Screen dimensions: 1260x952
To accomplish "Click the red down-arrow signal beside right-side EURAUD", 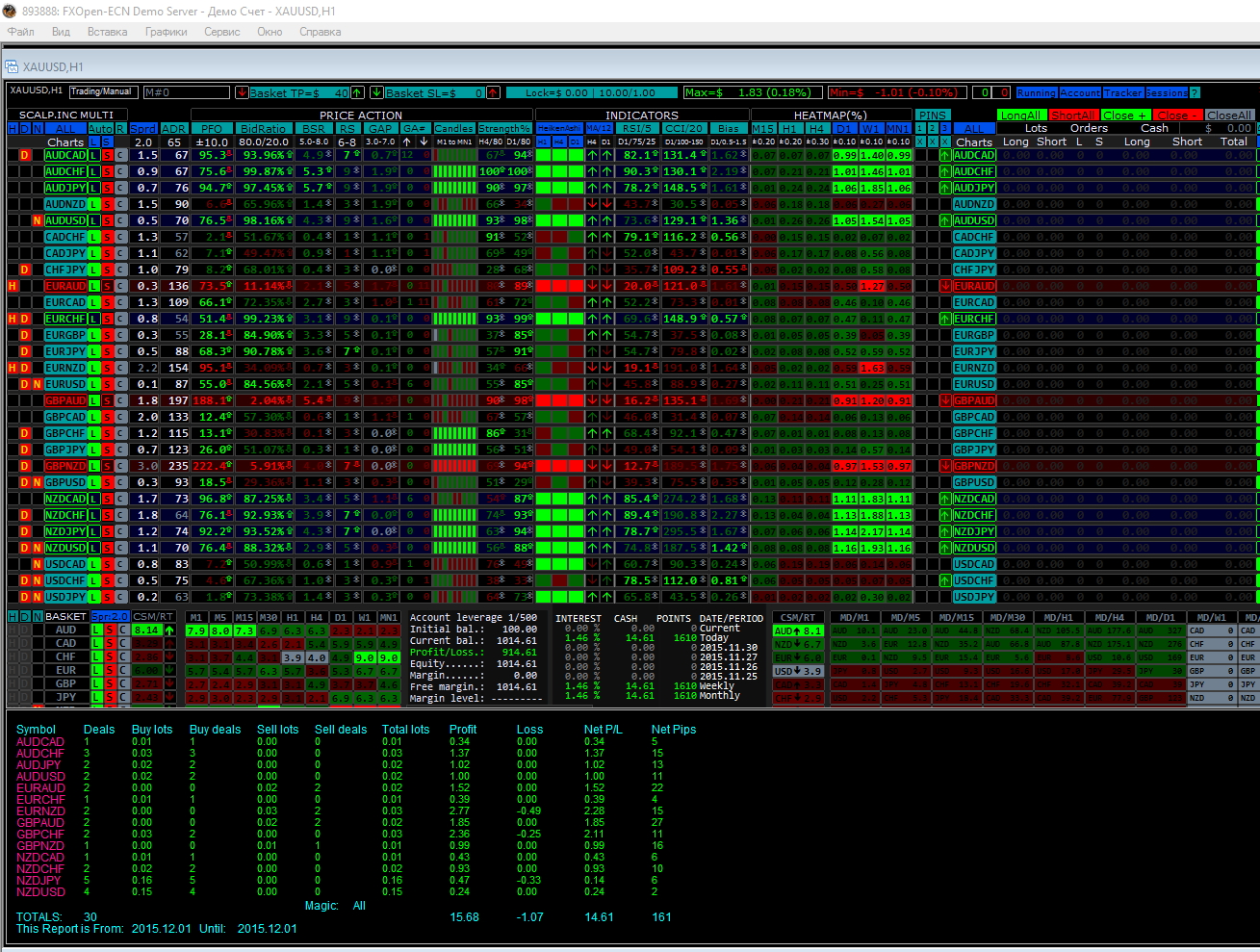I will click(945, 286).
